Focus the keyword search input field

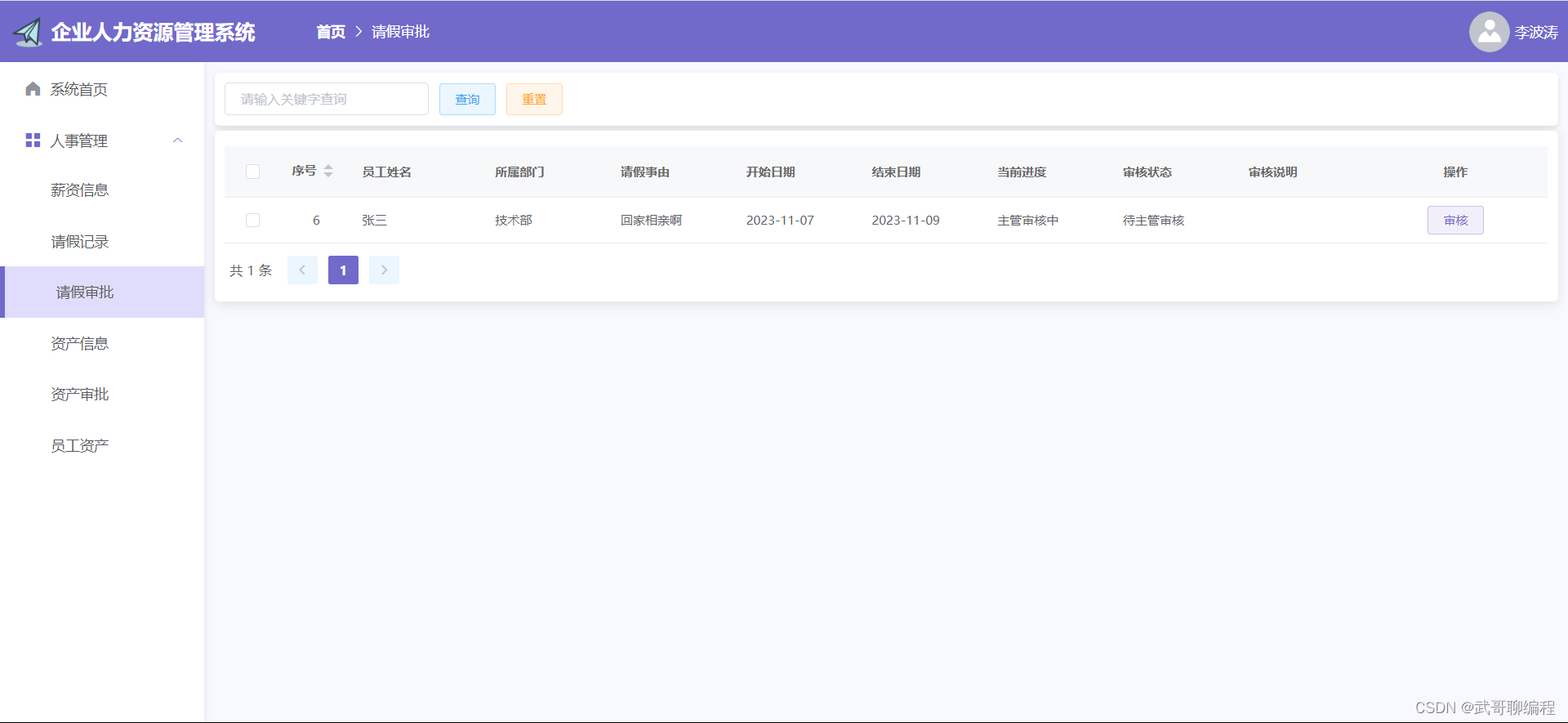pos(327,99)
